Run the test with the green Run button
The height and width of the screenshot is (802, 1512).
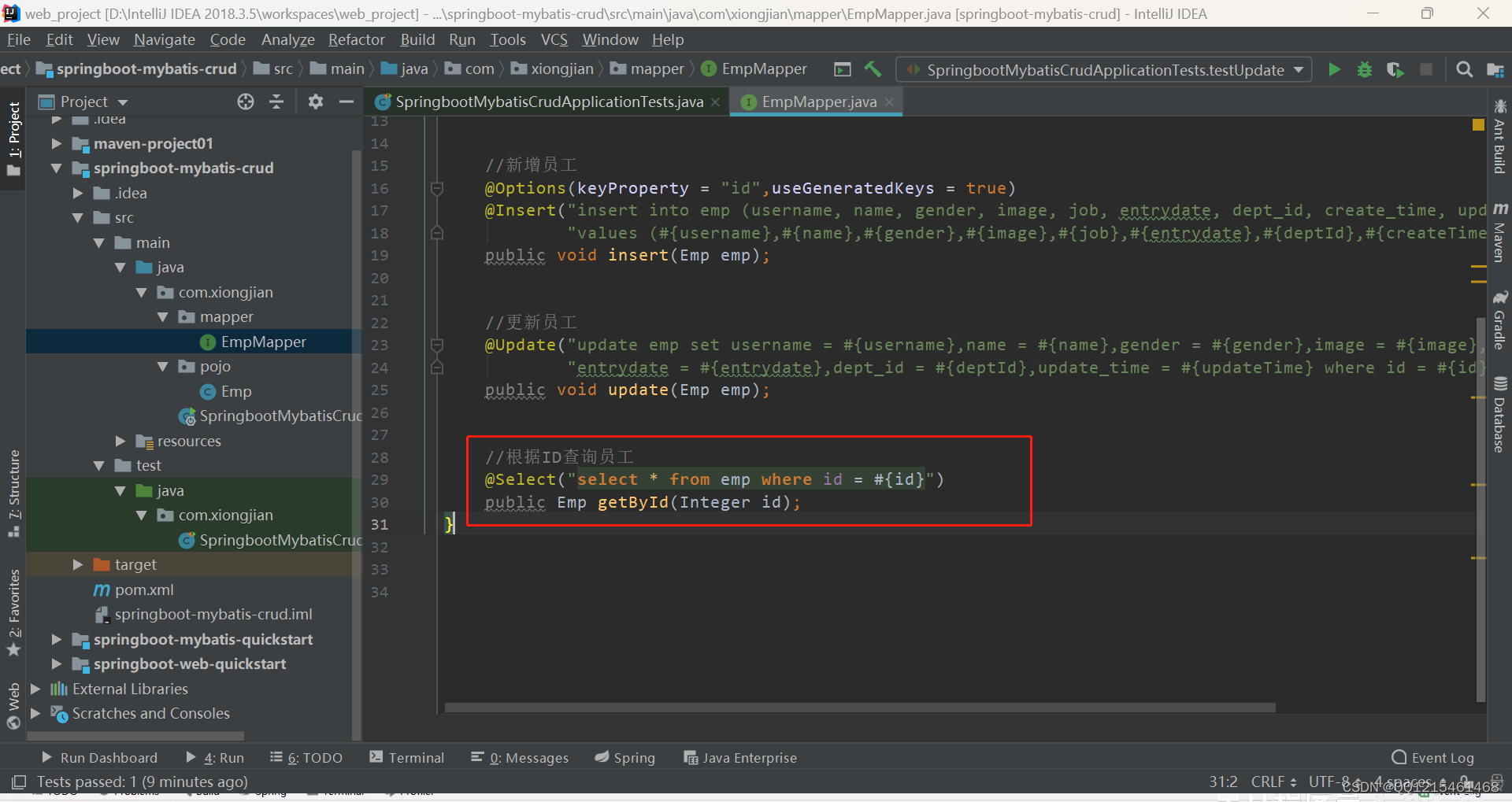[x=1334, y=69]
